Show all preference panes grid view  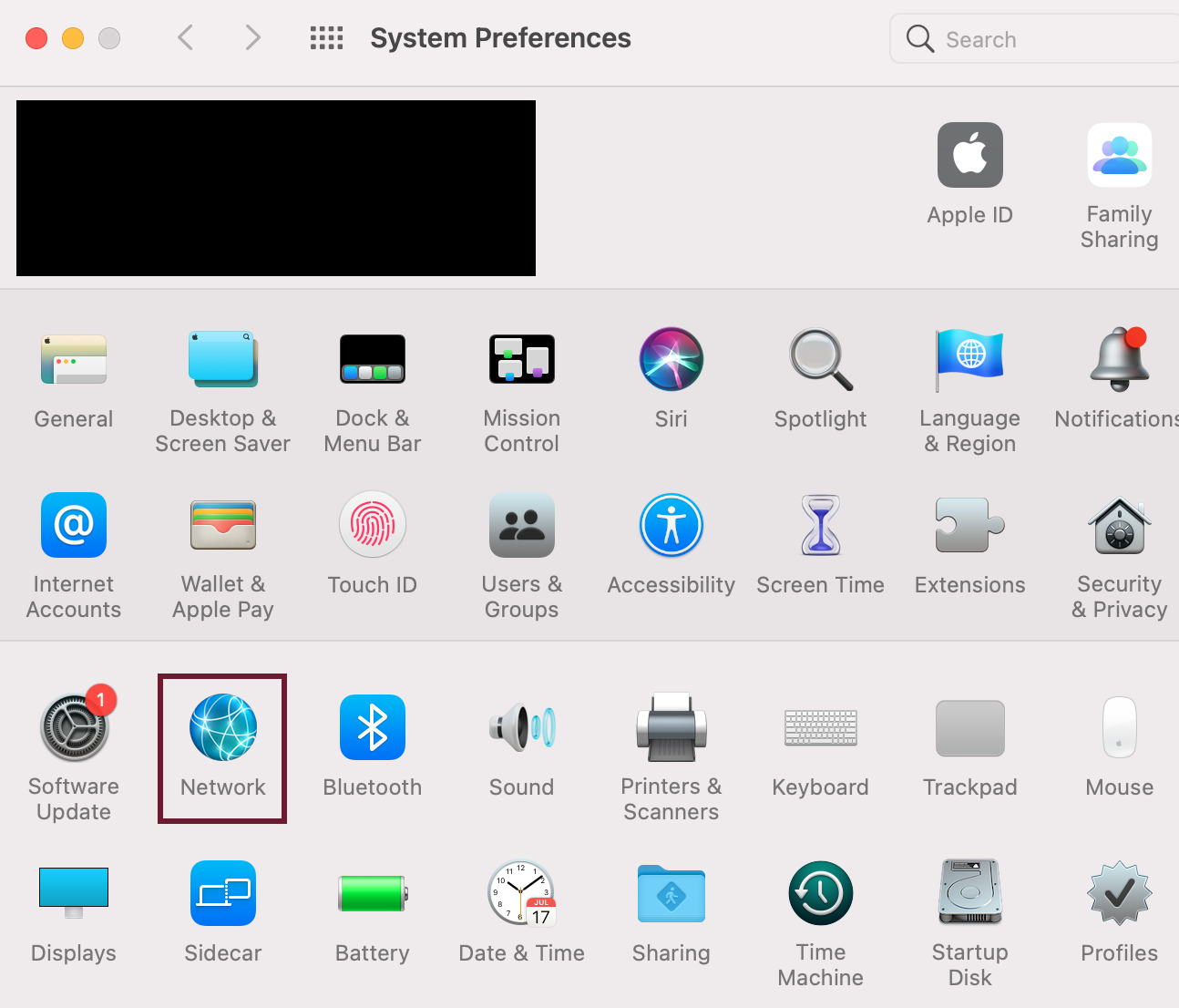(326, 38)
